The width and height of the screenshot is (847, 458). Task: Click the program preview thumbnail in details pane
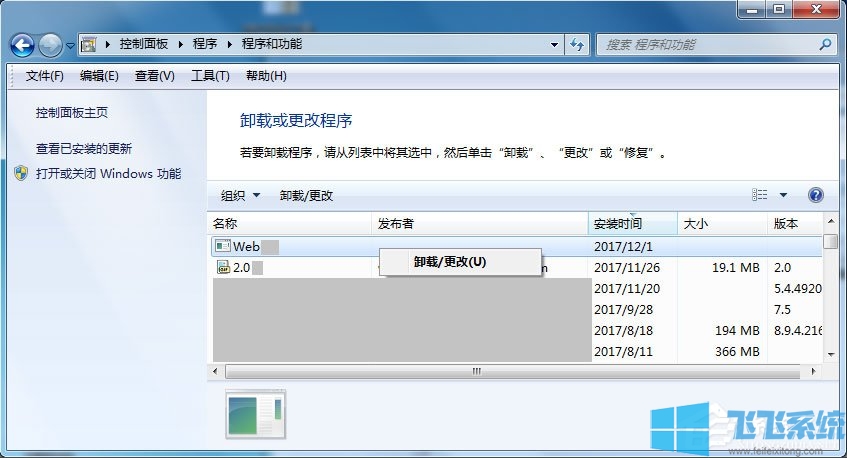point(256,414)
